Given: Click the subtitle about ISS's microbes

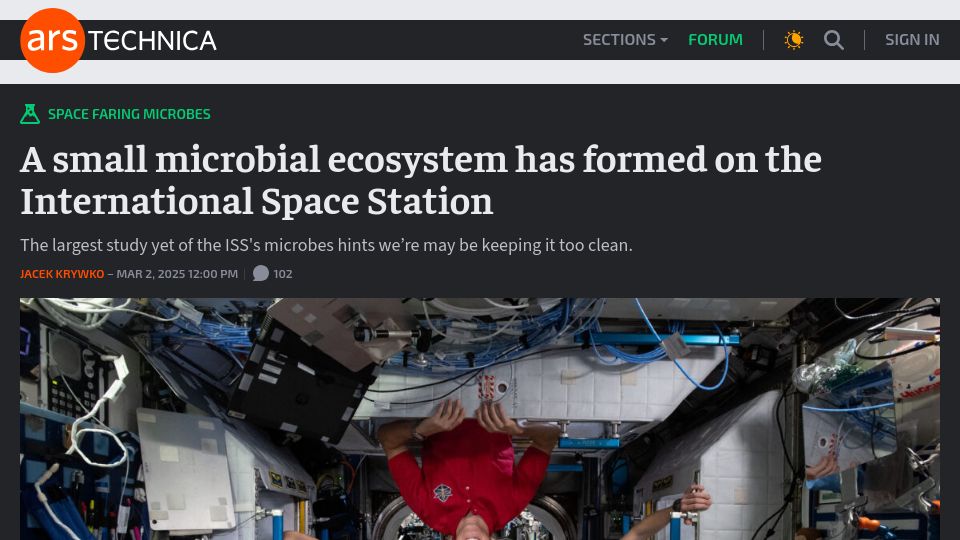Looking at the screenshot, I should pyautogui.click(x=326, y=245).
